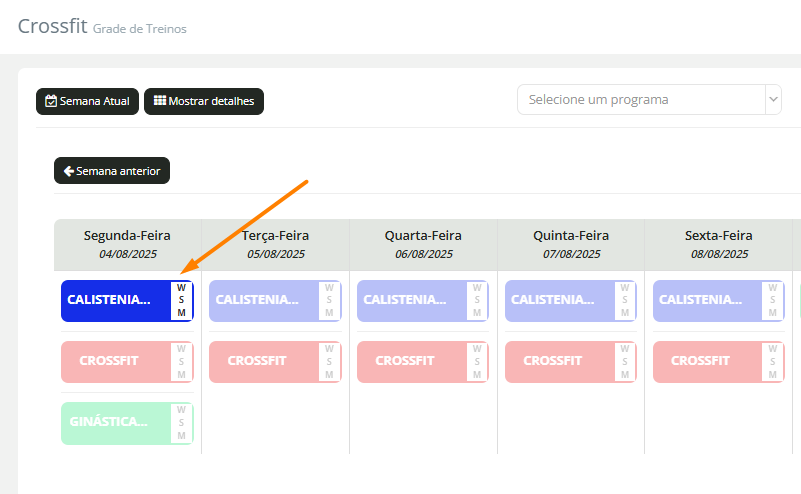Image resolution: width=801 pixels, height=494 pixels.
Task: Click W on Monday's CROSSFIT card
Action: click(x=181, y=348)
